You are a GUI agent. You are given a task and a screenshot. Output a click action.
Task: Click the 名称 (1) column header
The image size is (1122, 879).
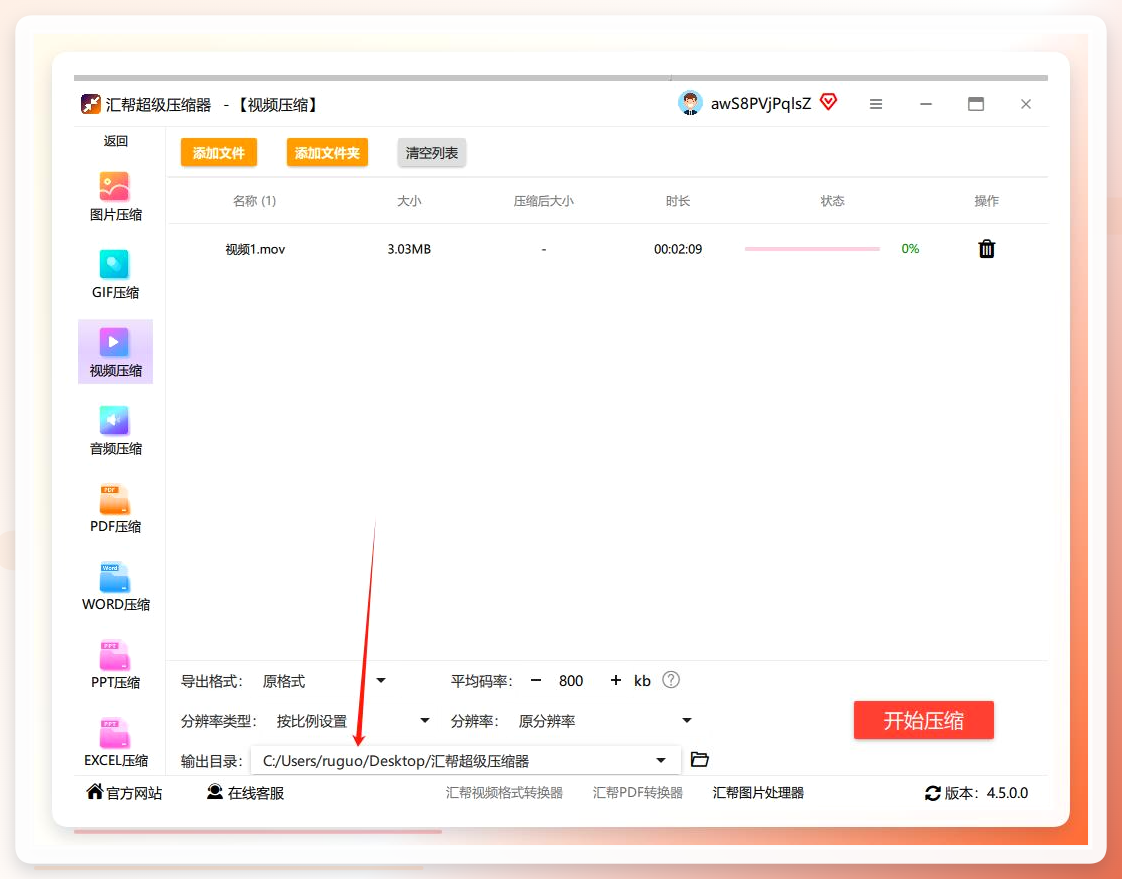255,200
